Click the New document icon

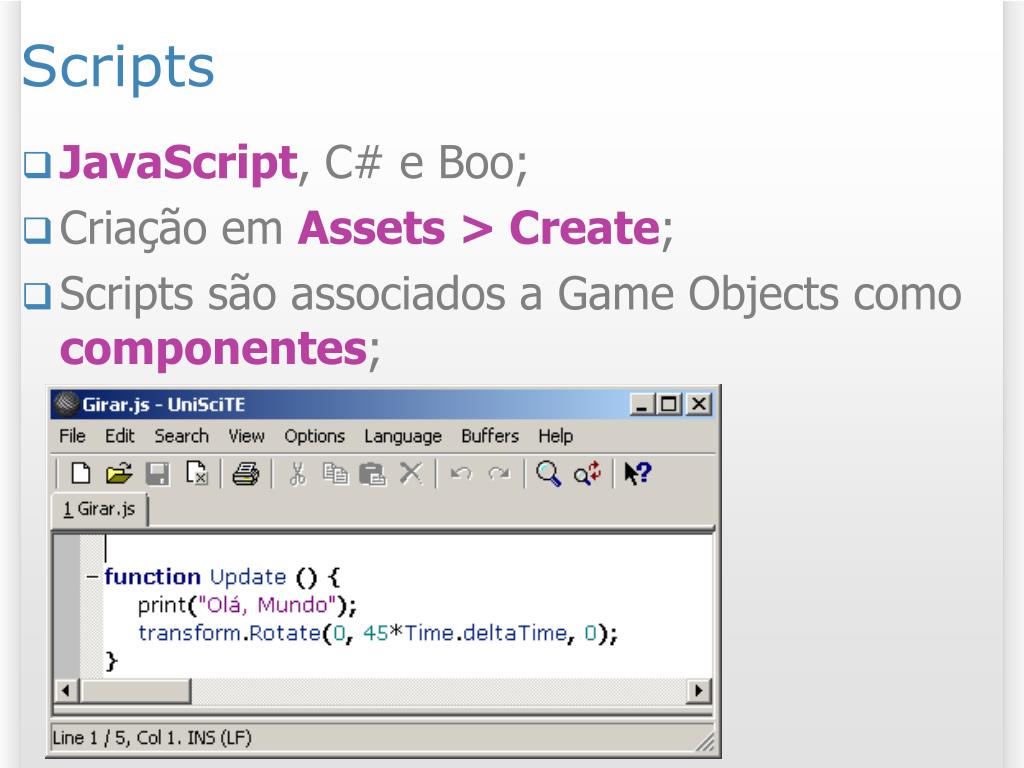(80, 473)
